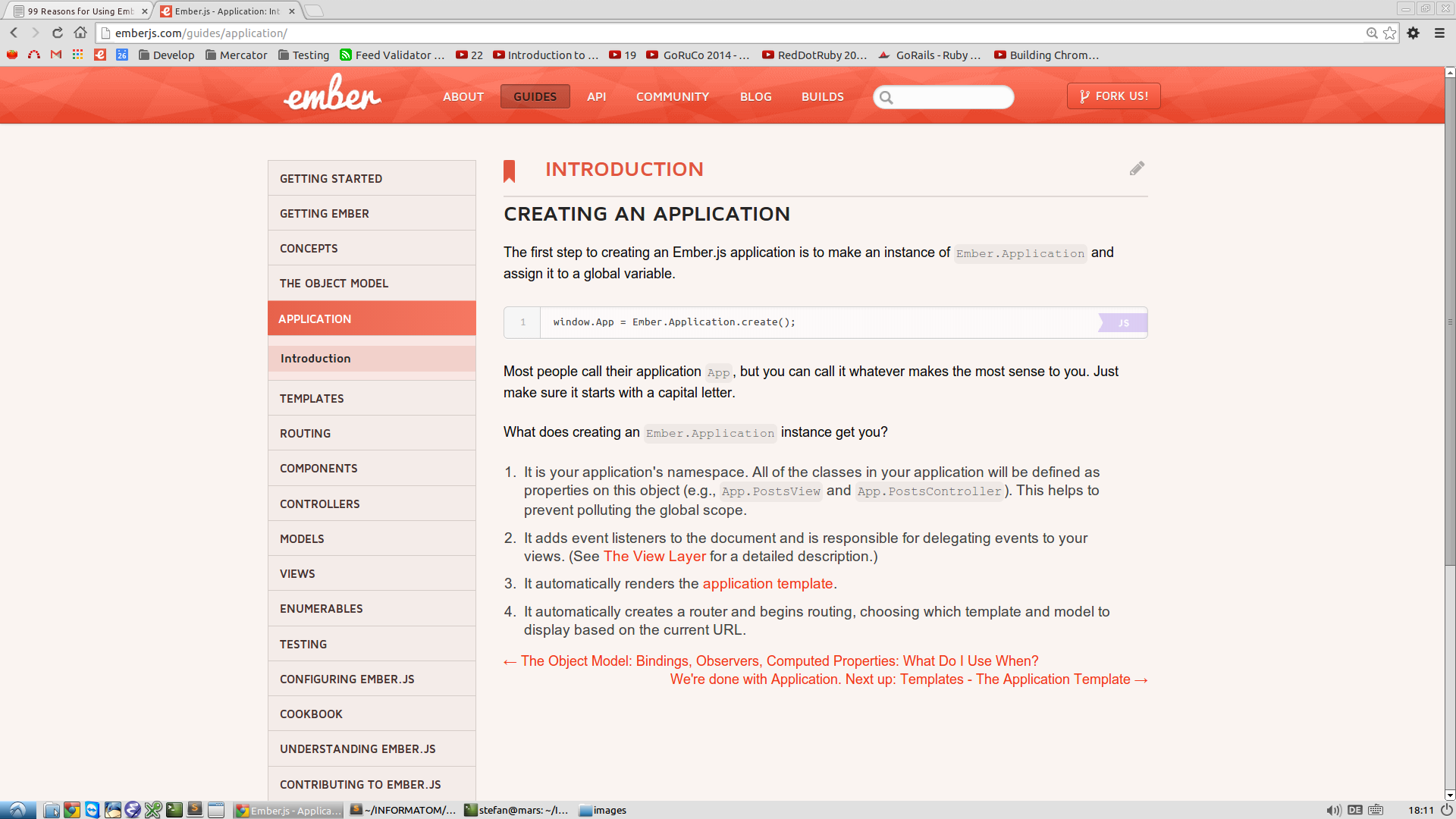Go to the browser home page
This screenshot has height=819, width=1456.
(x=80, y=33)
